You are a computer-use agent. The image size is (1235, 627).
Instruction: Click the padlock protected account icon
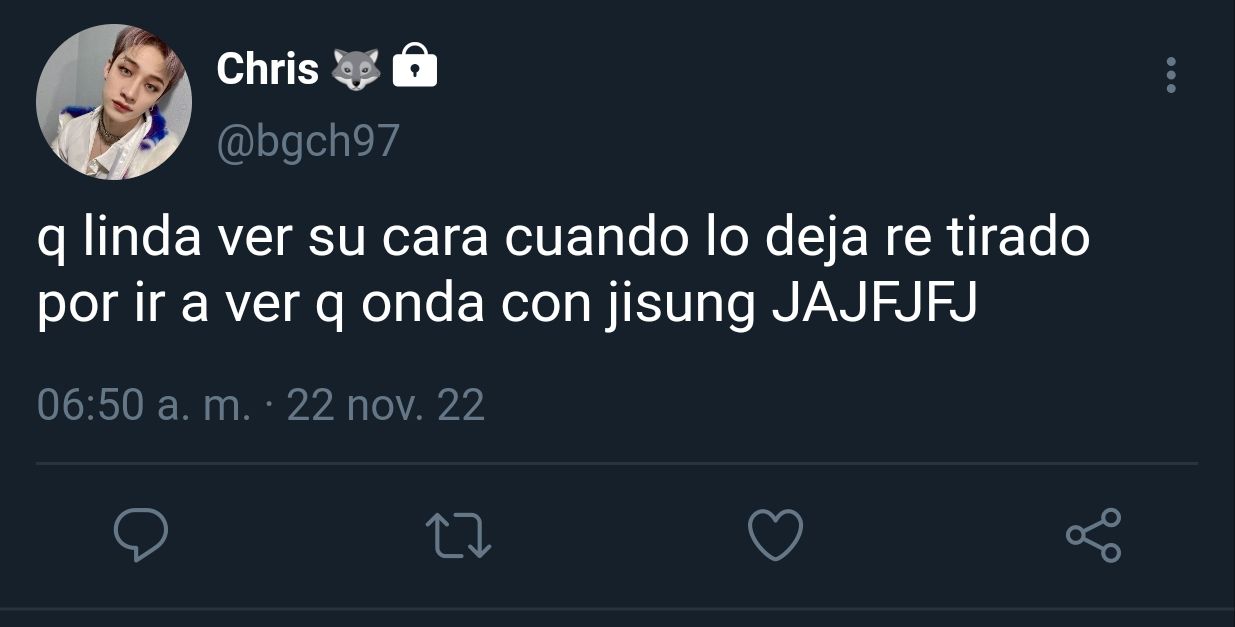[x=415, y=69]
